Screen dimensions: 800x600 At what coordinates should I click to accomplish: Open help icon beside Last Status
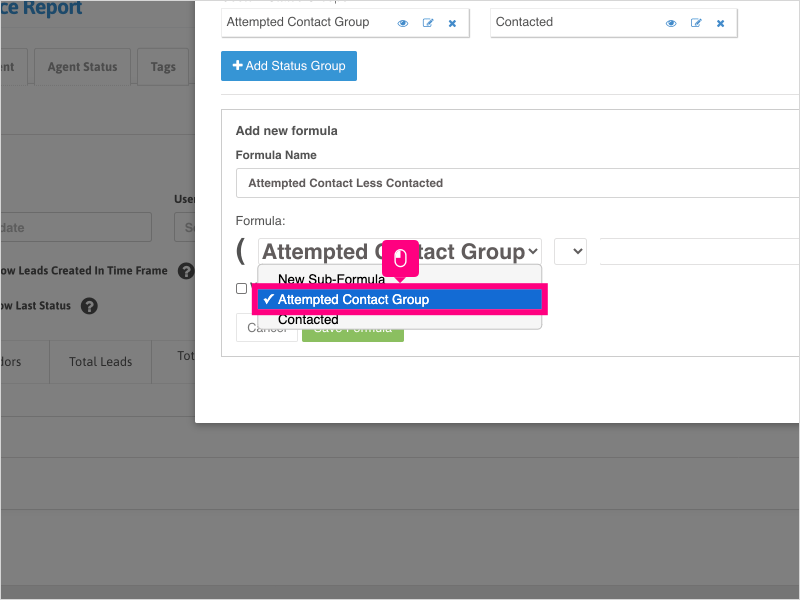tap(89, 306)
